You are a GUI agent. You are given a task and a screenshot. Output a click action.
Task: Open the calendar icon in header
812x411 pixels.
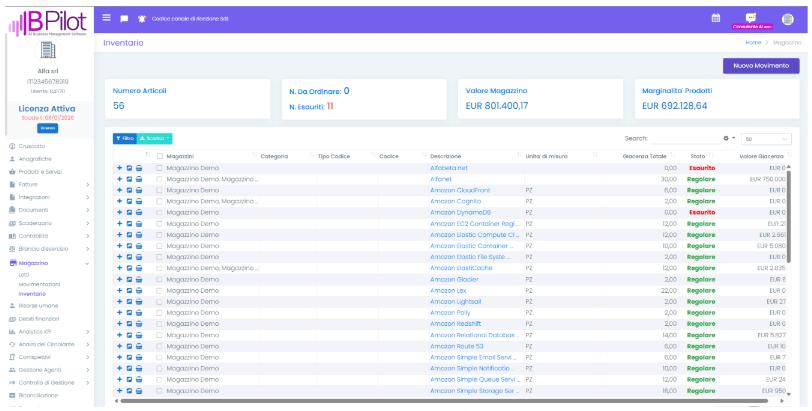point(715,17)
